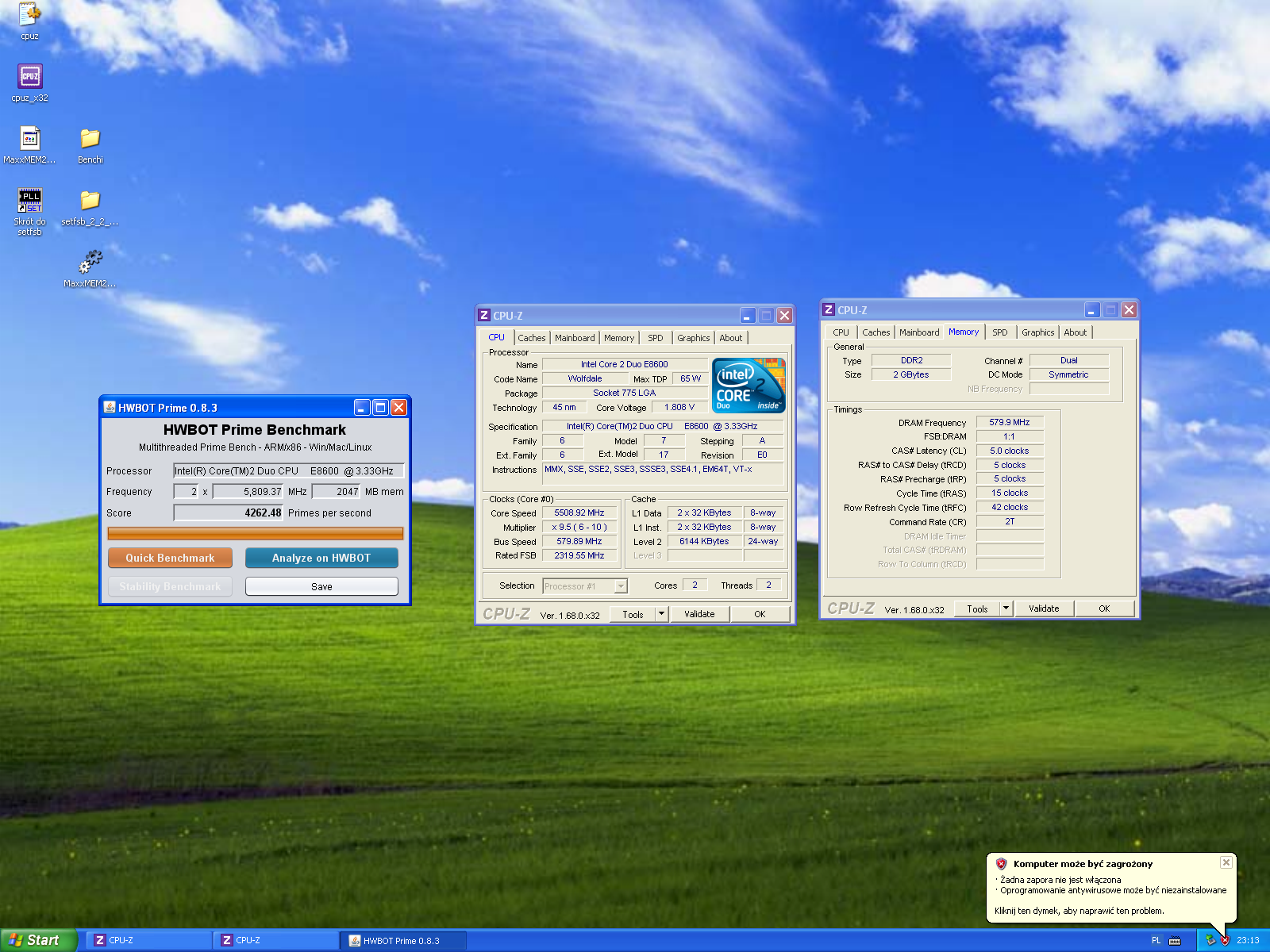The height and width of the screenshot is (952, 1270).
Task: Click the disabled Stability Benchmark button
Action: 170,586
